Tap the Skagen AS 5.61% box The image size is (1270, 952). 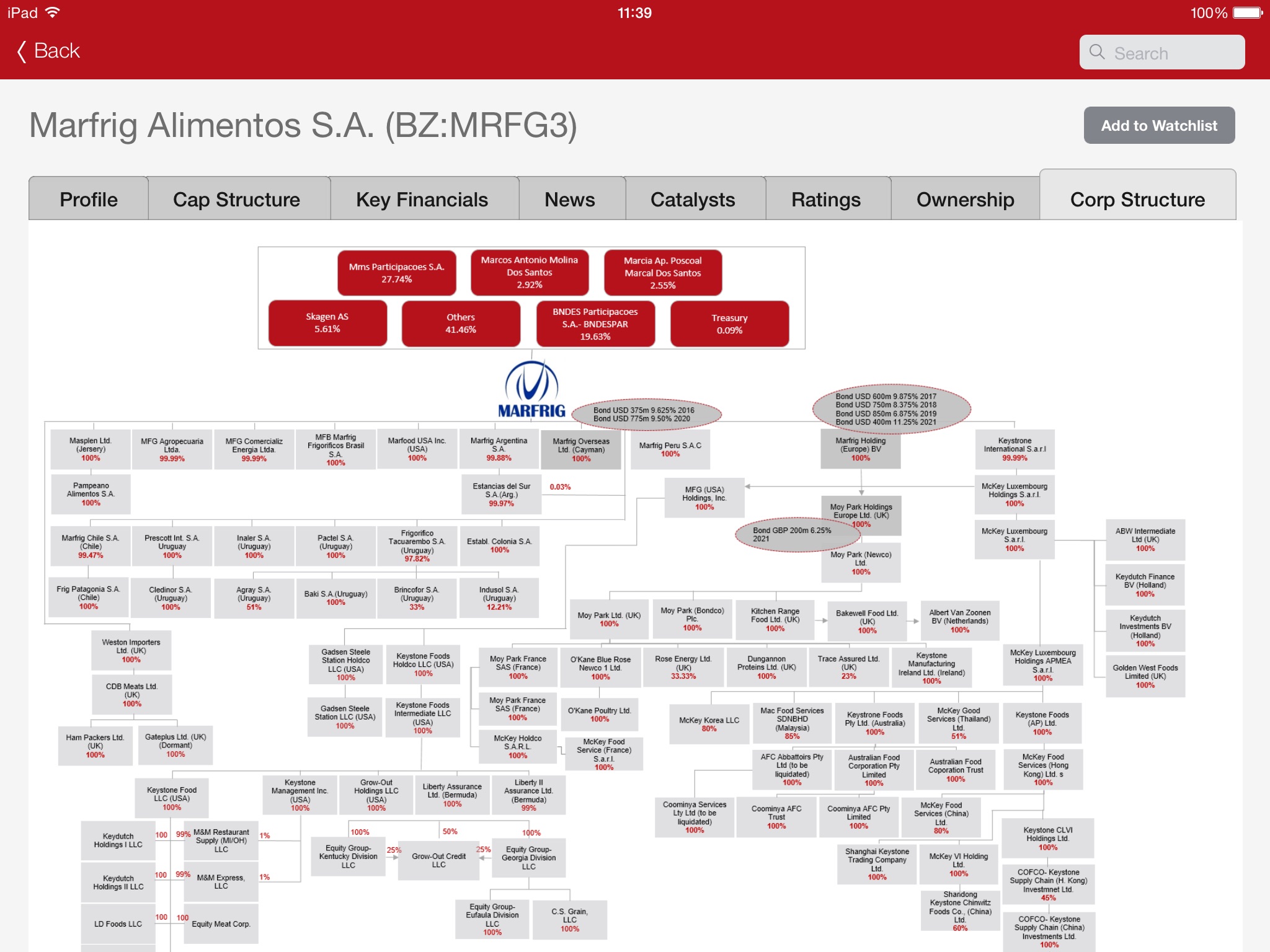[x=327, y=323]
